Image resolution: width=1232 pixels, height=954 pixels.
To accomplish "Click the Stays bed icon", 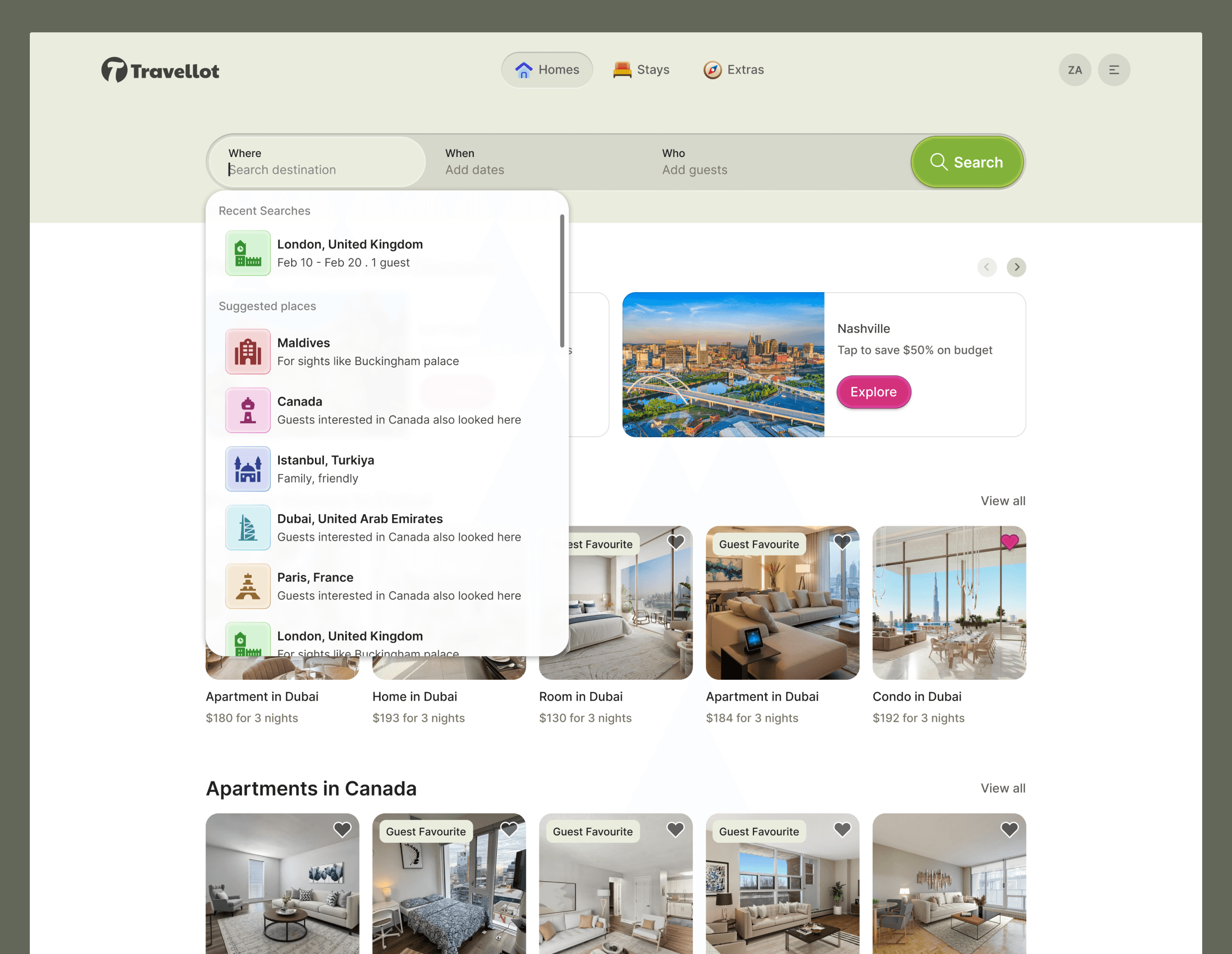I will [621, 69].
